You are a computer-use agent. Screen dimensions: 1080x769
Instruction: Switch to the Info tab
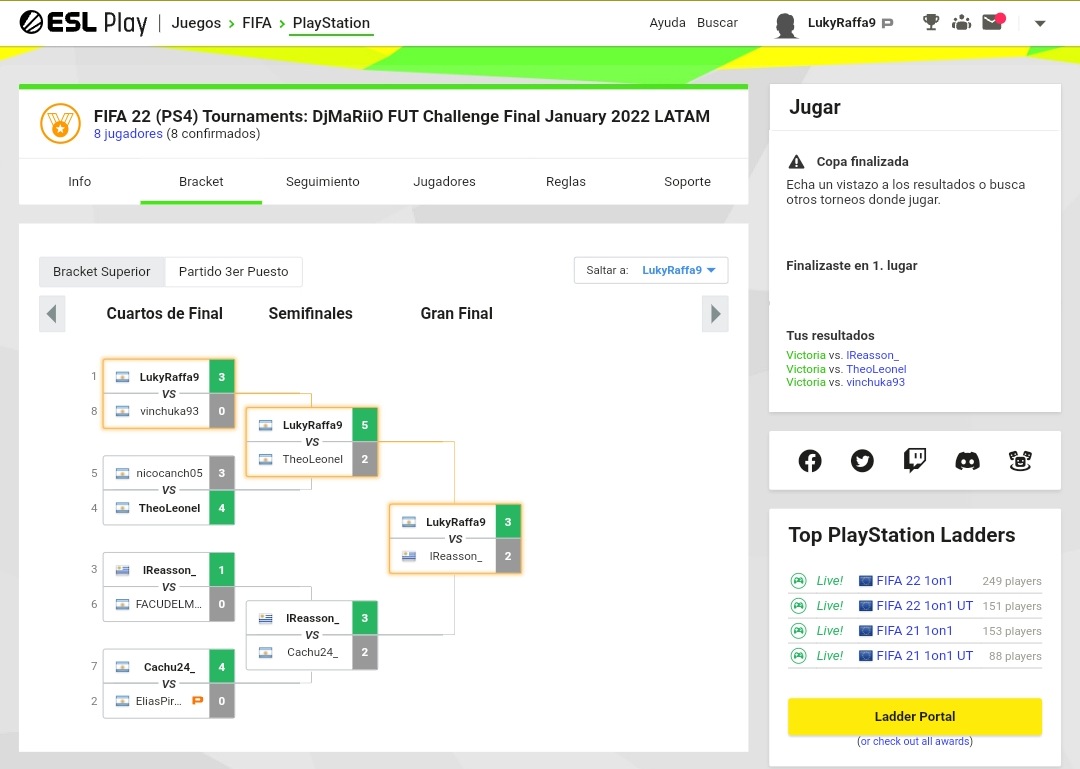pyautogui.click(x=79, y=181)
